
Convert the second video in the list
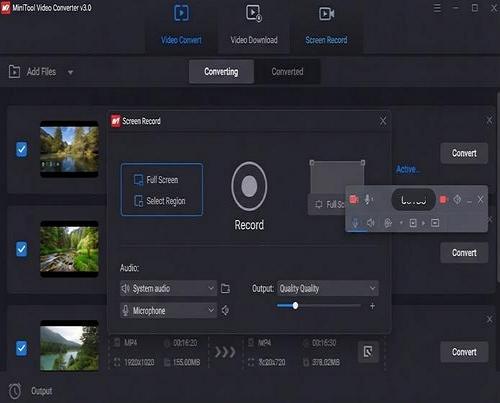click(x=464, y=253)
